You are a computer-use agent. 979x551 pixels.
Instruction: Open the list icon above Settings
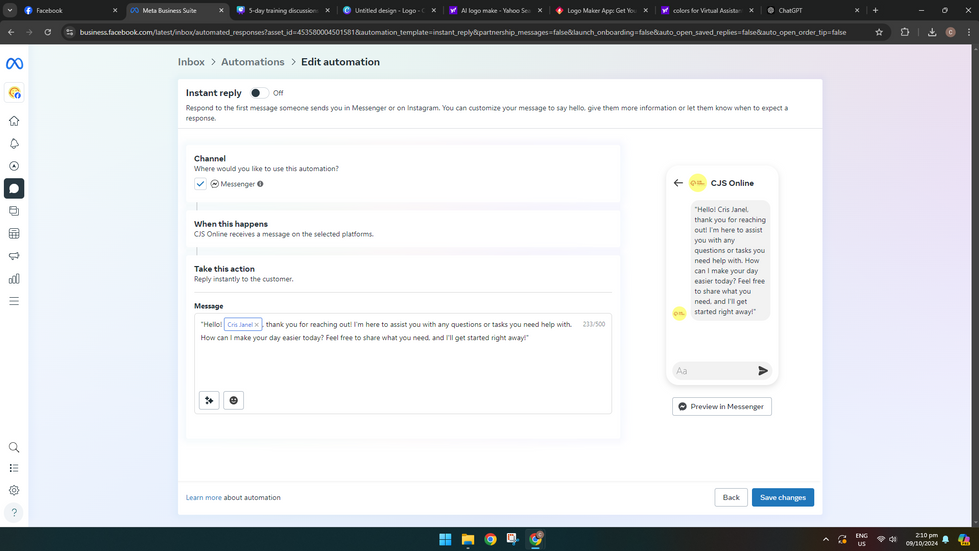[x=14, y=468]
